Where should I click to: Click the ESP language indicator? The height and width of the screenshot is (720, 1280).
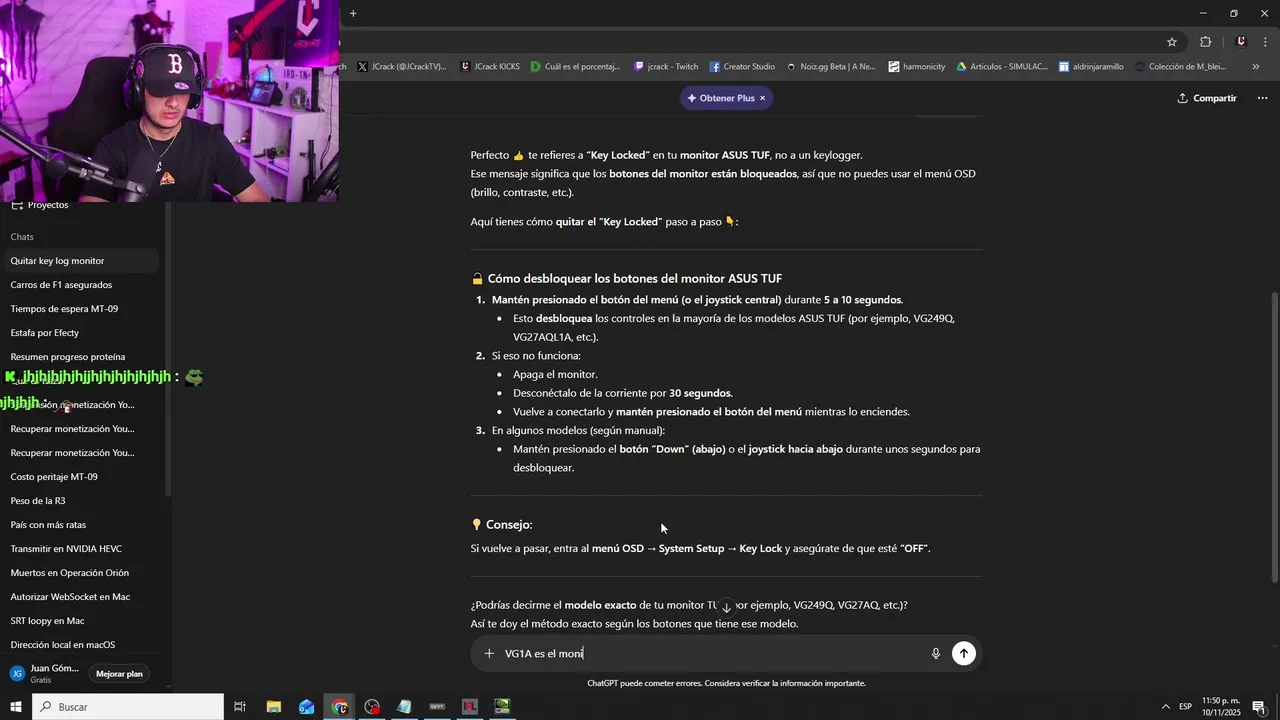tap(1185, 707)
